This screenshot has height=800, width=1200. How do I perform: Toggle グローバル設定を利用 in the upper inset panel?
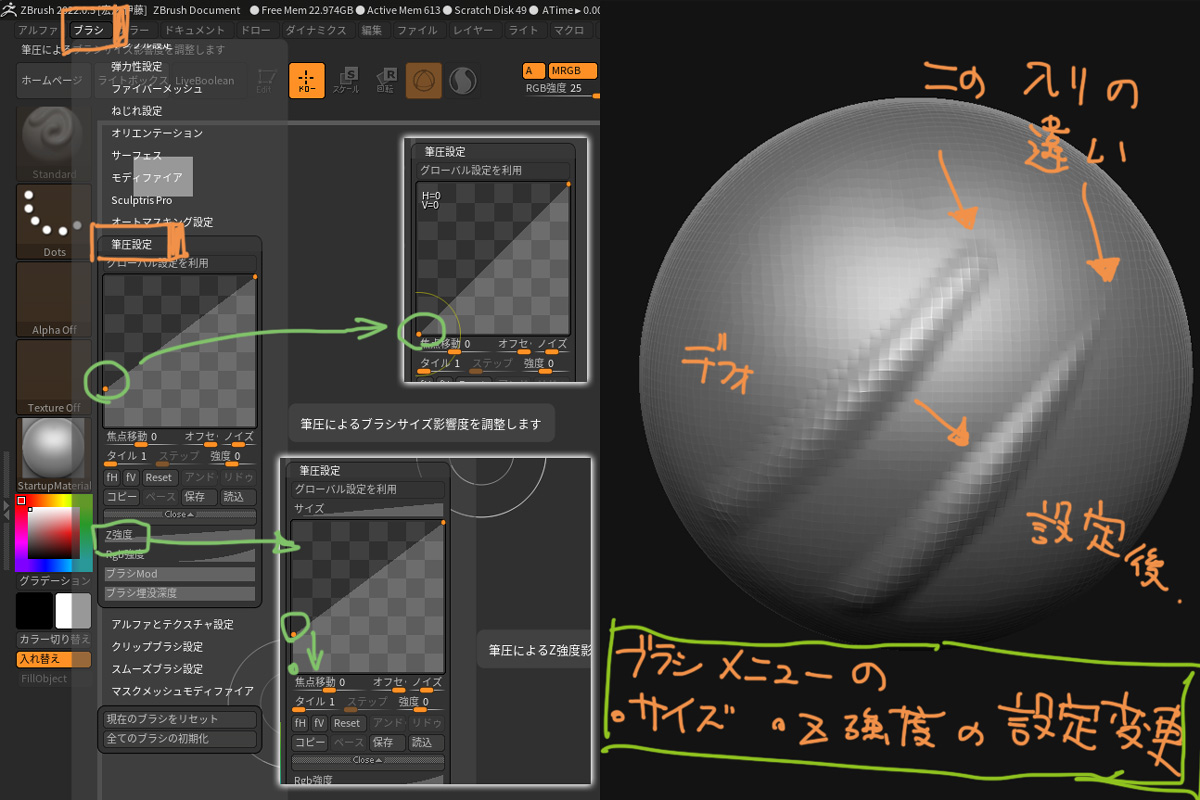click(493, 171)
